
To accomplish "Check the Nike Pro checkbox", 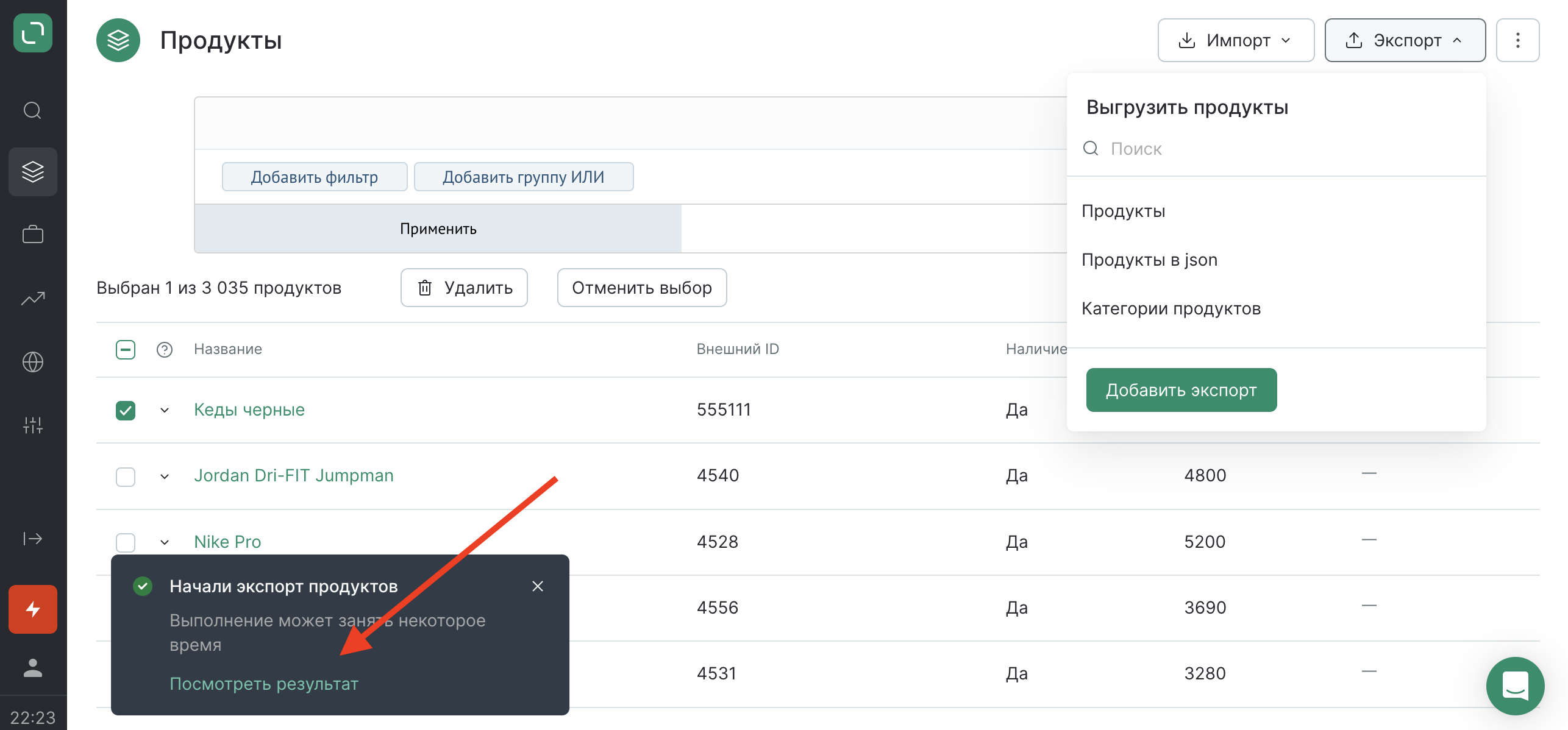I will click(126, 542).
